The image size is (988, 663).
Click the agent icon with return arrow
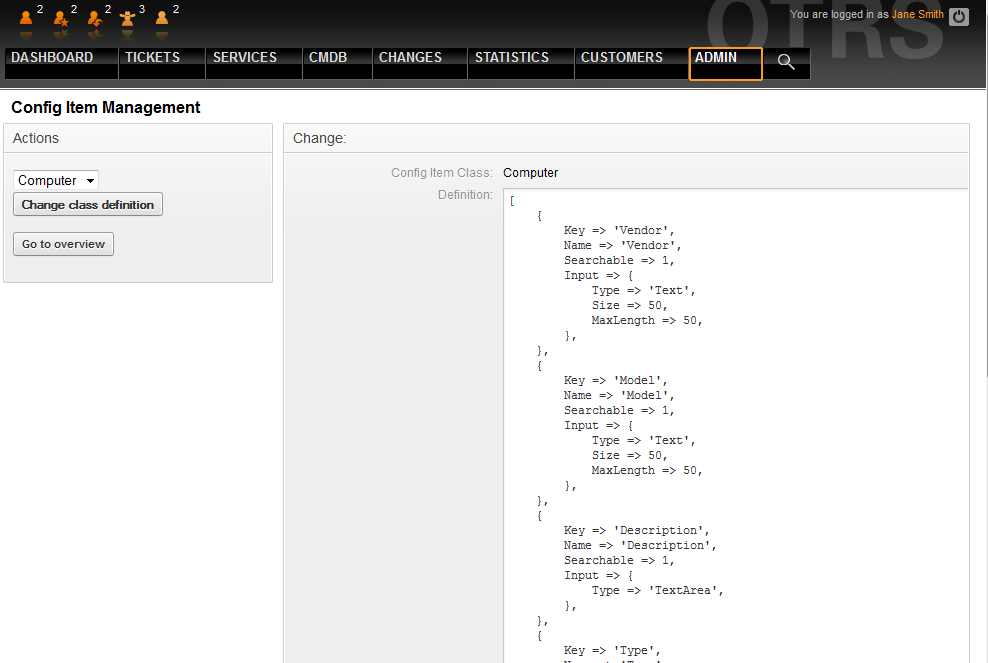94,18
